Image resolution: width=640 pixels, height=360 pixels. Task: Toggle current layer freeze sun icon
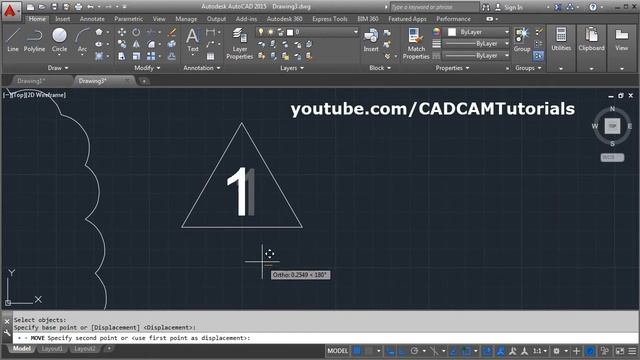click(x=270, y=32)
